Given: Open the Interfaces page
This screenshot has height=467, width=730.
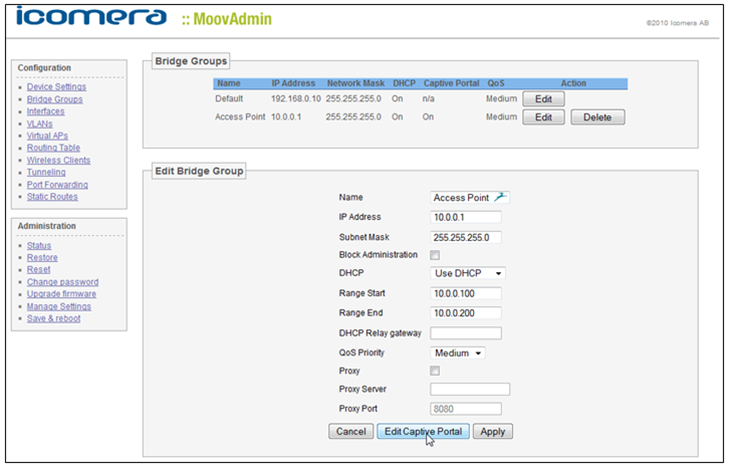Looking at the screenshot, I should pyautogui.click(x=46, y=111).
